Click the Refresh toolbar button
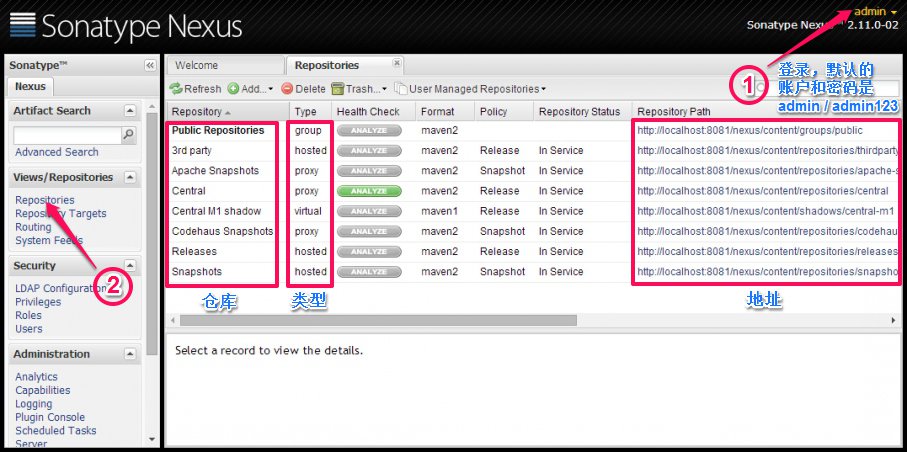Image resolution: width=907 pixels, height=452 pixels. click(x=195, y=89)
